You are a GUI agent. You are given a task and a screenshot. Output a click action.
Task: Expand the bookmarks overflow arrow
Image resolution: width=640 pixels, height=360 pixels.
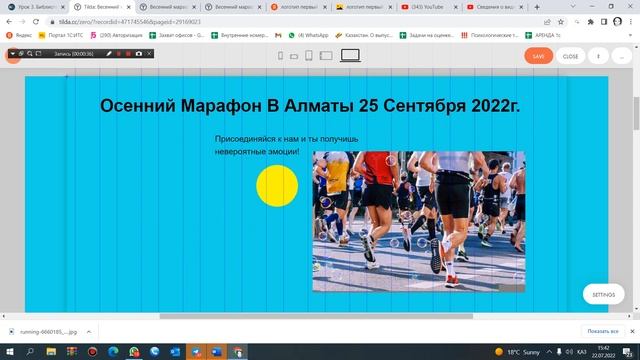coord(630,36)
